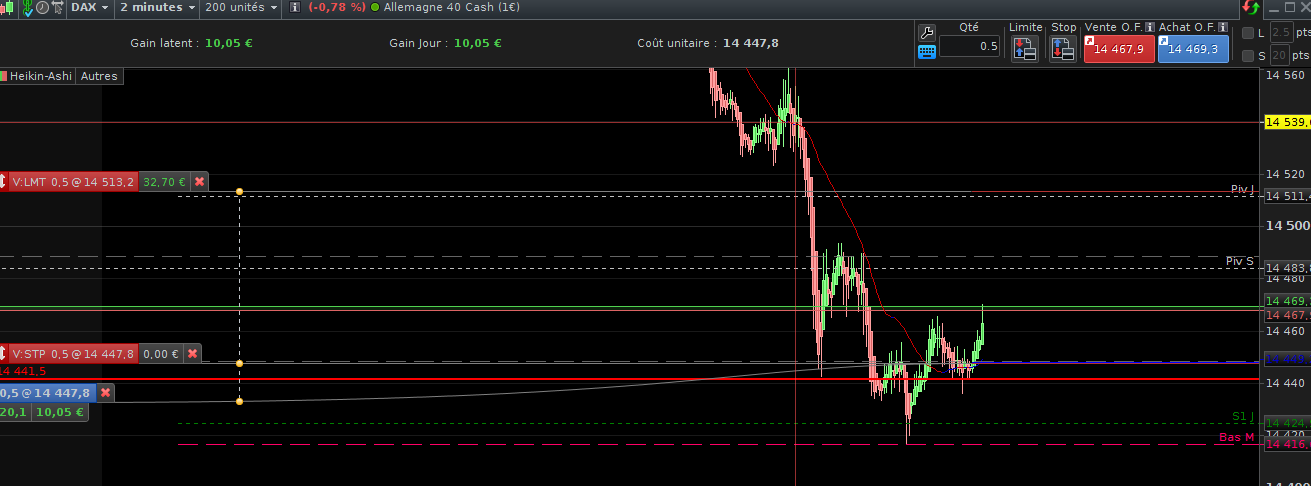The image size is (1311, 486).
Task: Select the Autres tab
Action: [99, 76]
